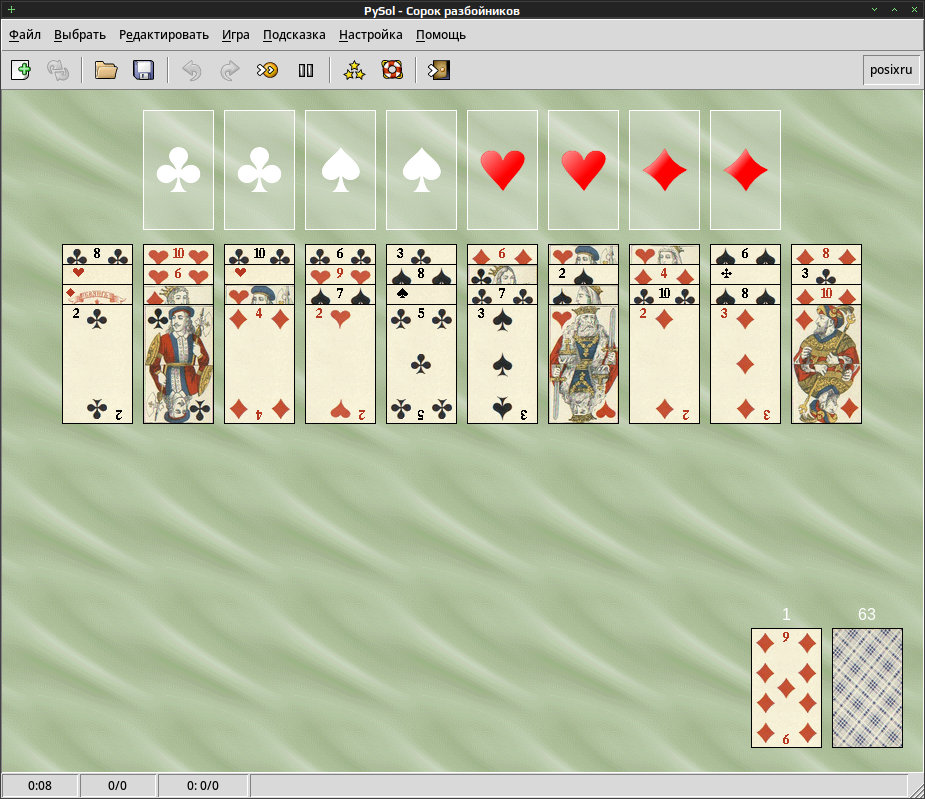The image size is (925, 799).
Task: Click the 8 of clubs card
Action: point(97,254)
